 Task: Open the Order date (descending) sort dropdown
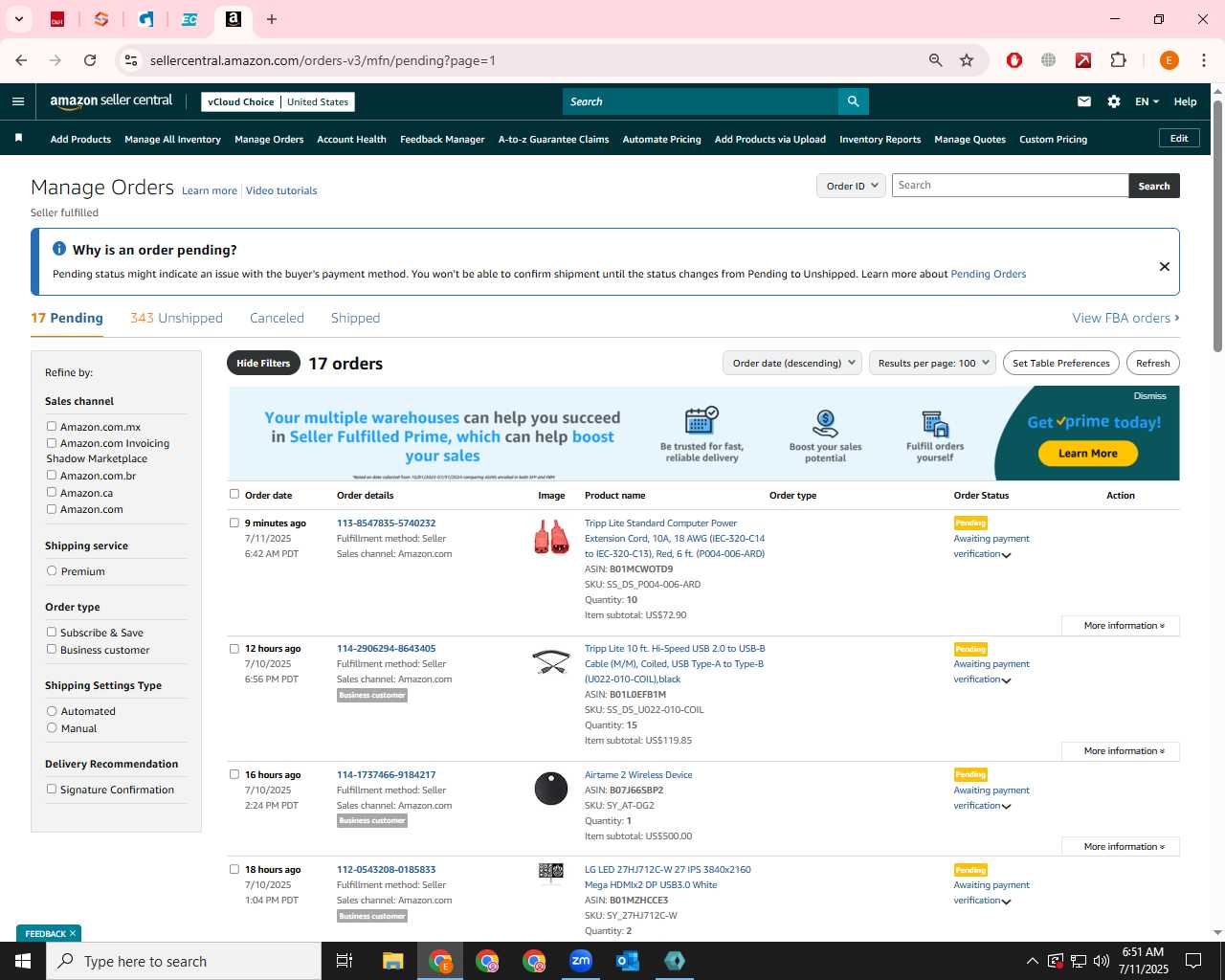(792, 363)
